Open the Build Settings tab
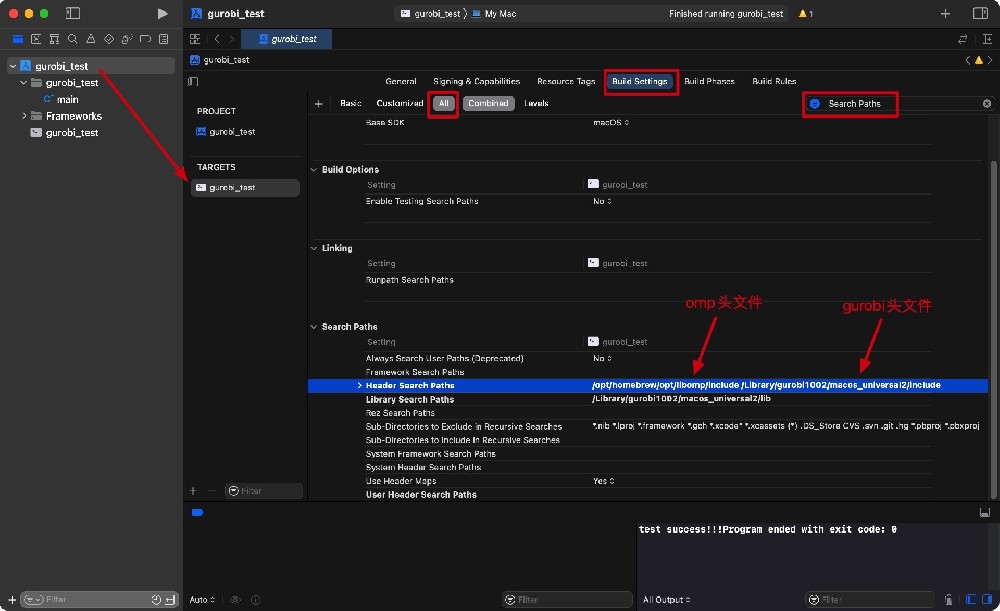The image size is (1000, 611). pyautogui.click(x=640, y=81)
